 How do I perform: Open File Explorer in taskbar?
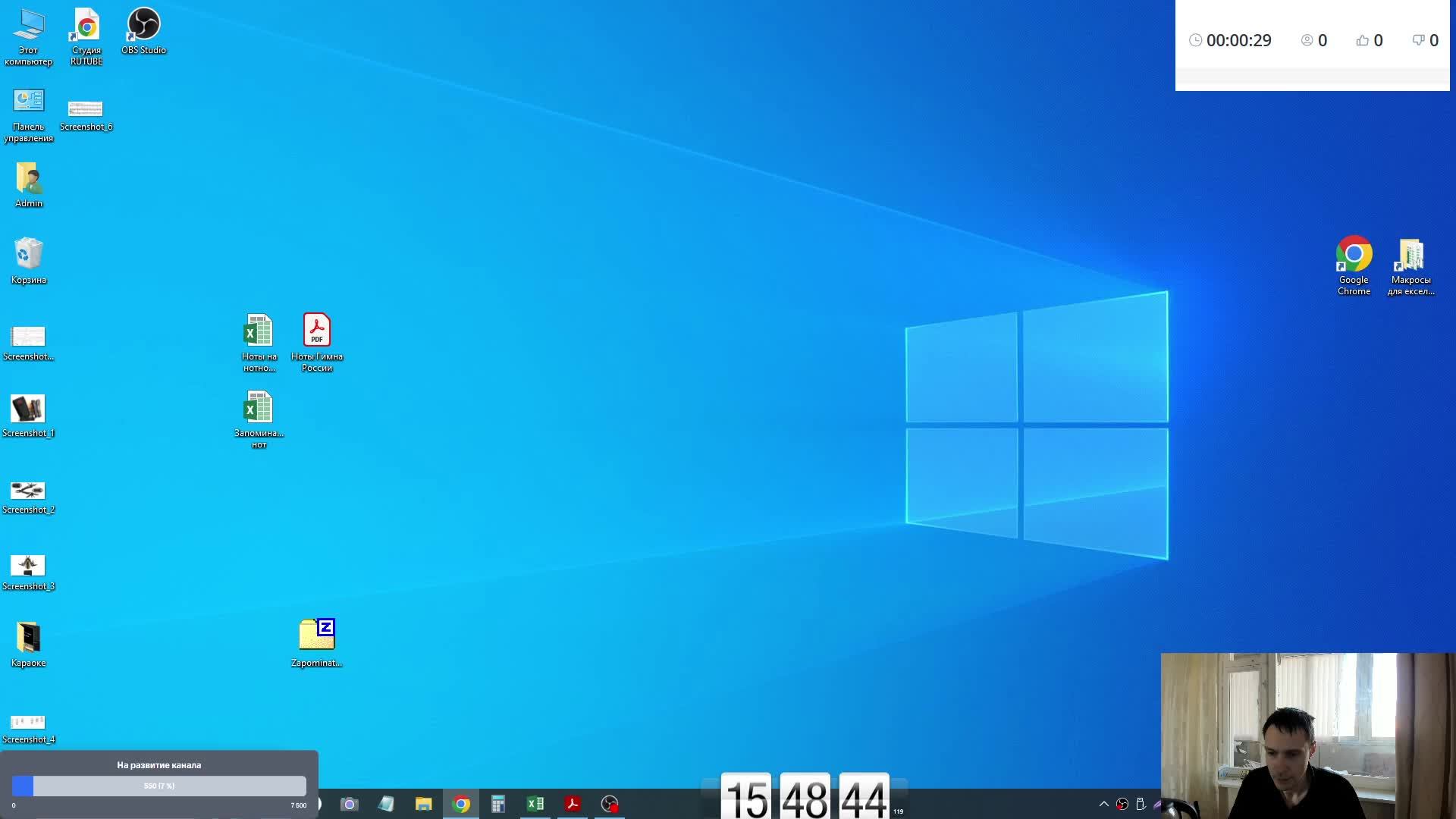[x=423, y=804]
